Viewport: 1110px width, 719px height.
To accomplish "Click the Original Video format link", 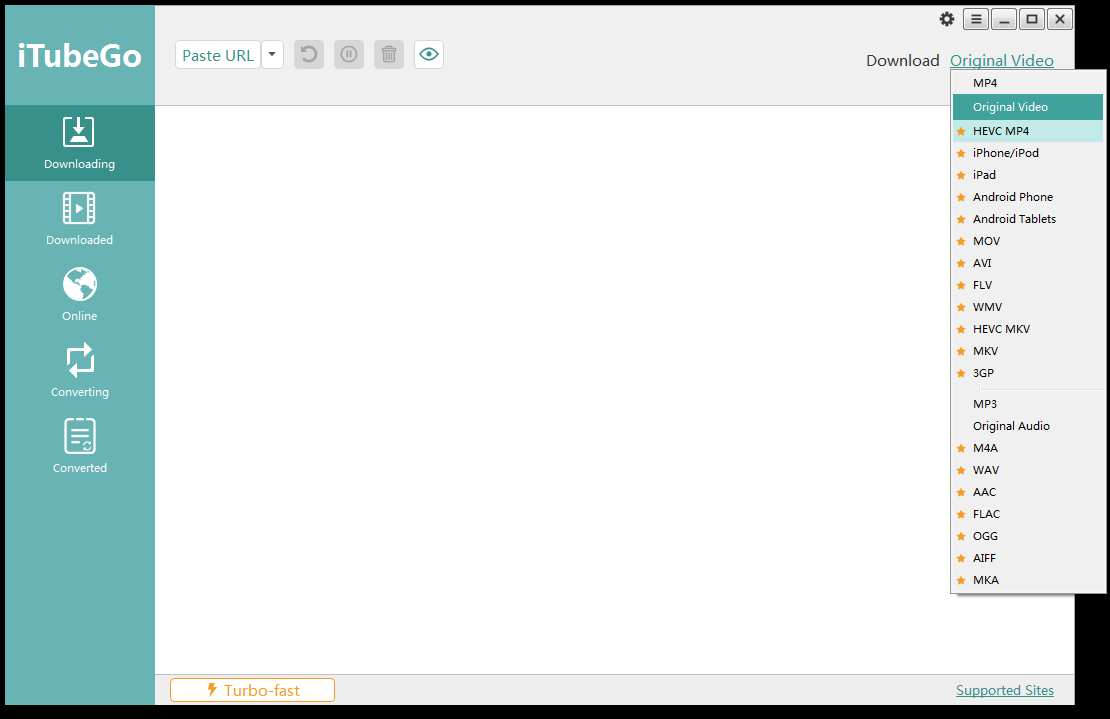I will pyautogui.click(x=1002, y=61).
